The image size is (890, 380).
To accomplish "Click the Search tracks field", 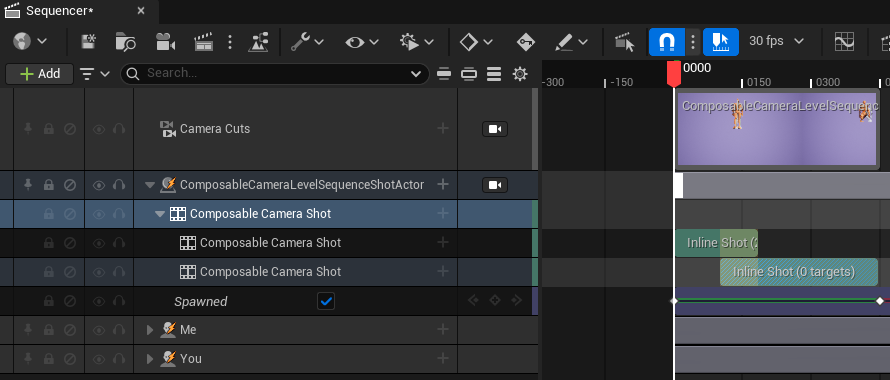I will click(x=275, y=74).
